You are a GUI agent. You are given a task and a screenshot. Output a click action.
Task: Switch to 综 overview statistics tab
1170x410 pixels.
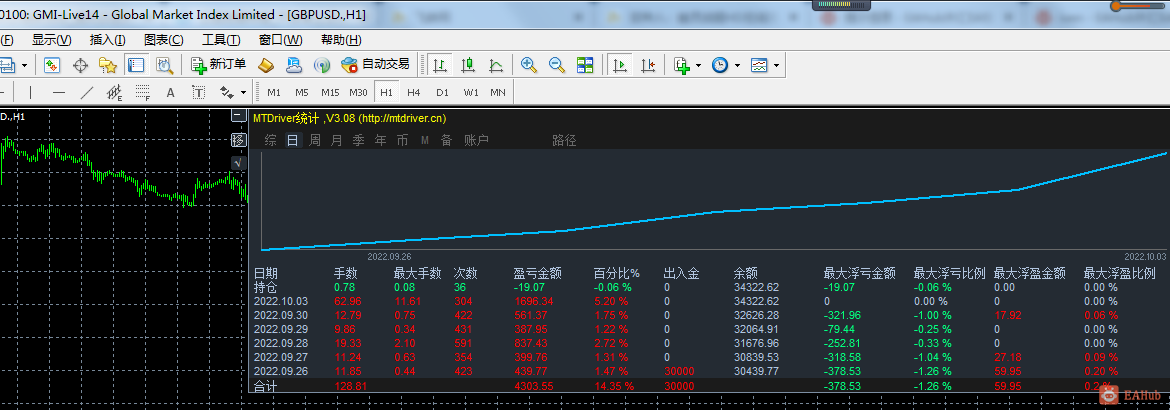(x=270, y=140)
